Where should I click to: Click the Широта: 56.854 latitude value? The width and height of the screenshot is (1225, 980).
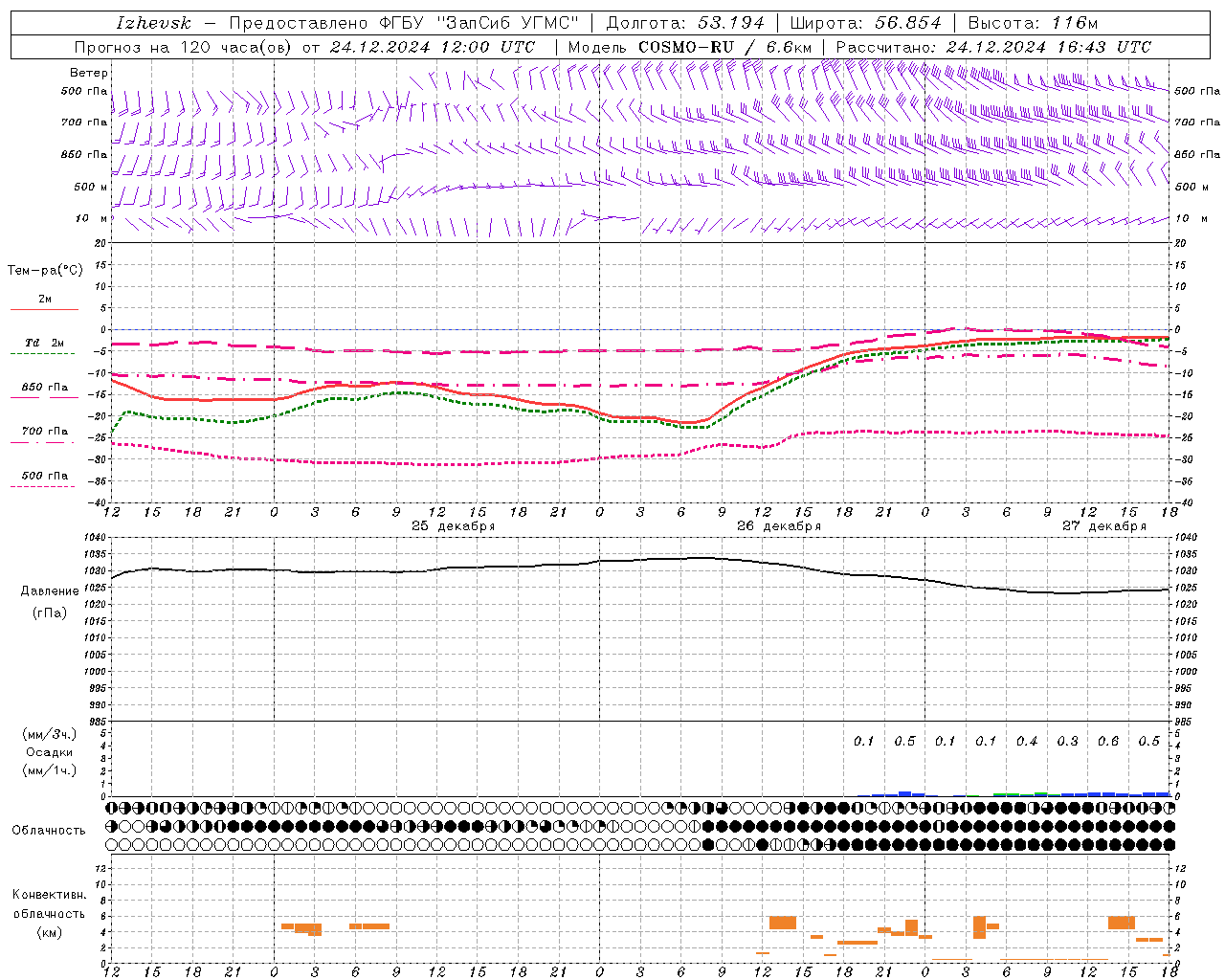865,23
